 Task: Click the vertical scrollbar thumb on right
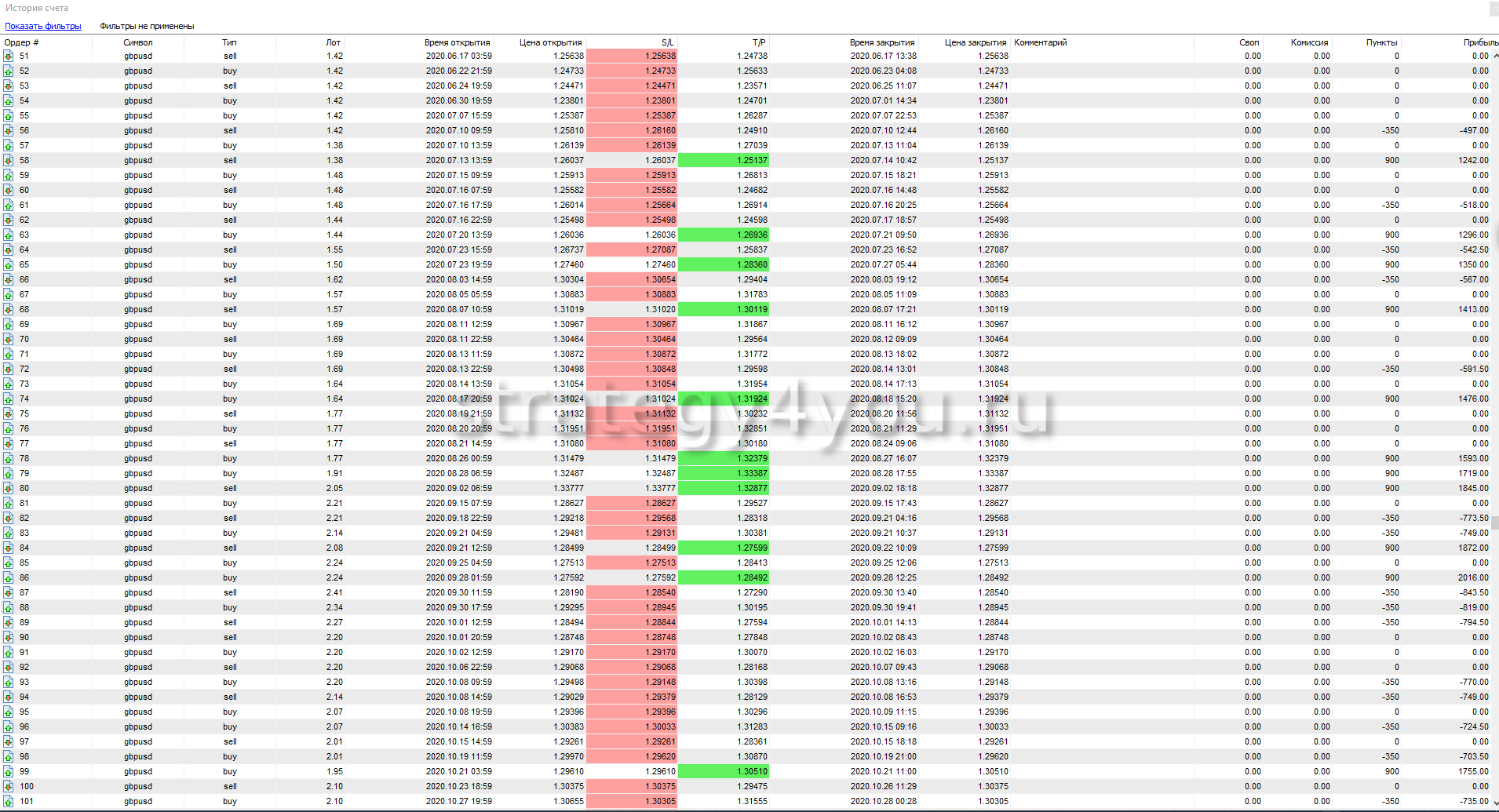coord(1495,523)
